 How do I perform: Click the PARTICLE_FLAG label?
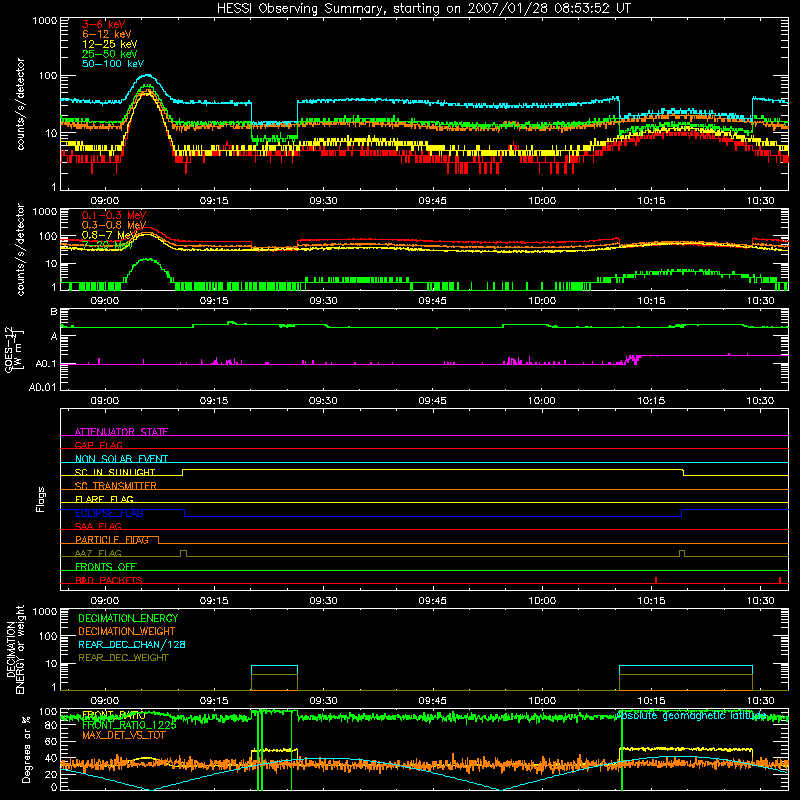click(112, 540)
